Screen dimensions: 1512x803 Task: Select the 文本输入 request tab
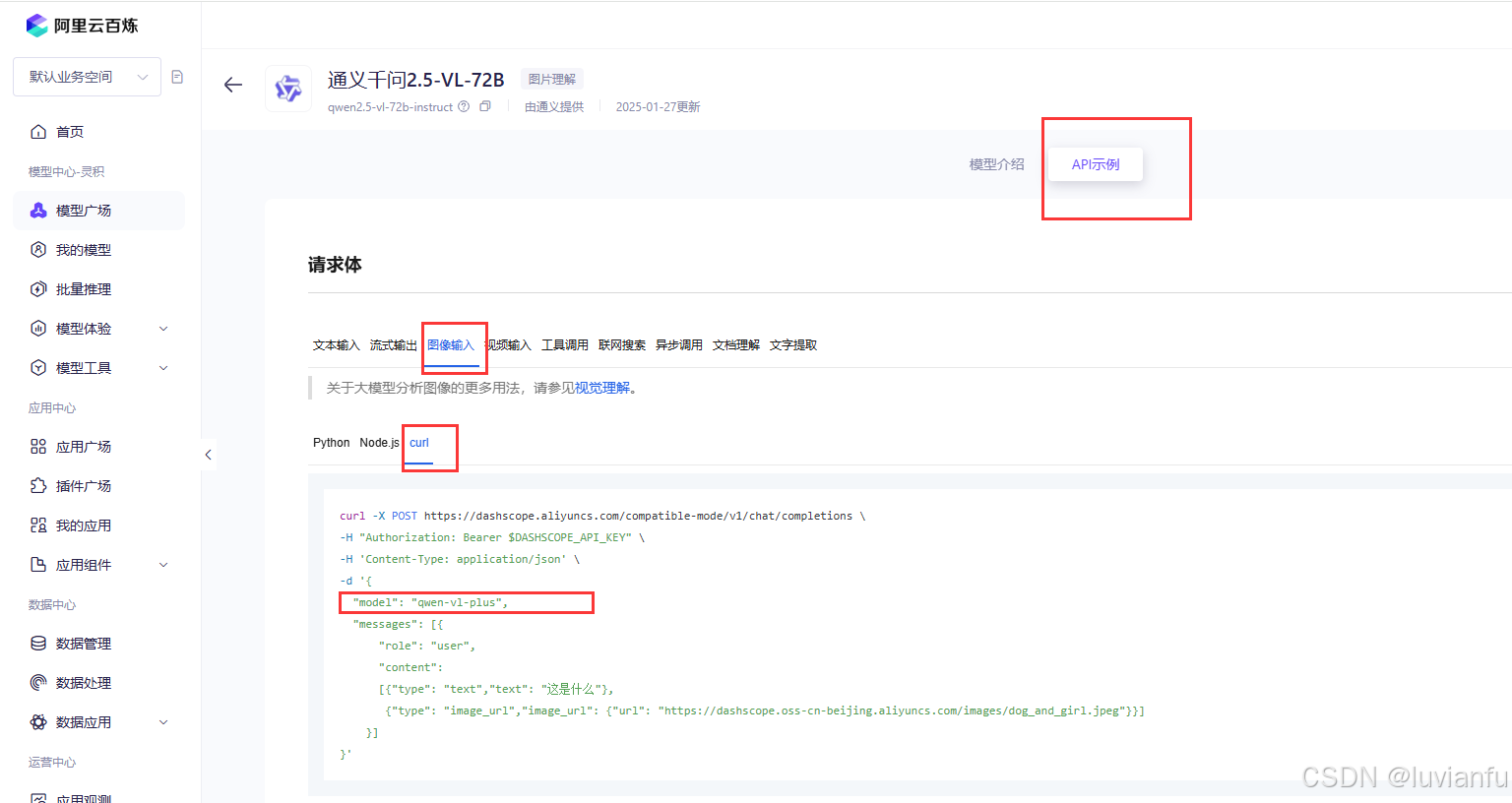pyautogui.click(x=337, y=345)
